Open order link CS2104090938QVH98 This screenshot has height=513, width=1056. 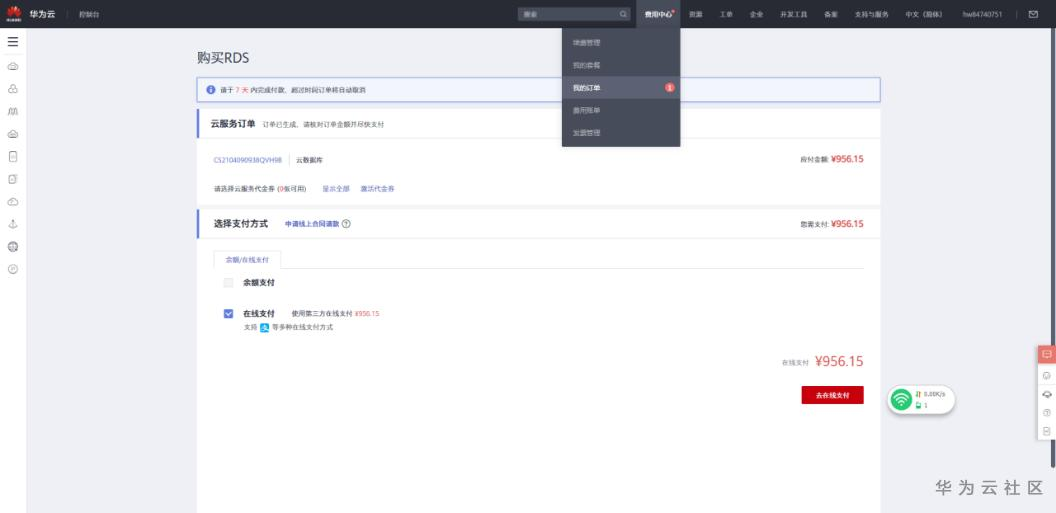(247, 160)
